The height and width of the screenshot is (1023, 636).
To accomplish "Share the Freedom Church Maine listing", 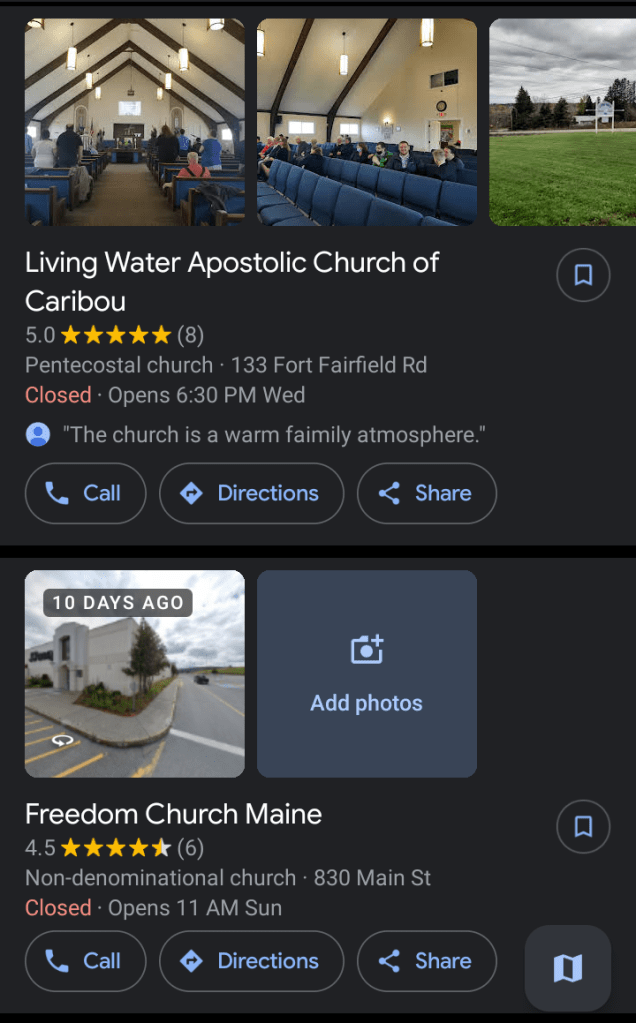I will 426,961.
